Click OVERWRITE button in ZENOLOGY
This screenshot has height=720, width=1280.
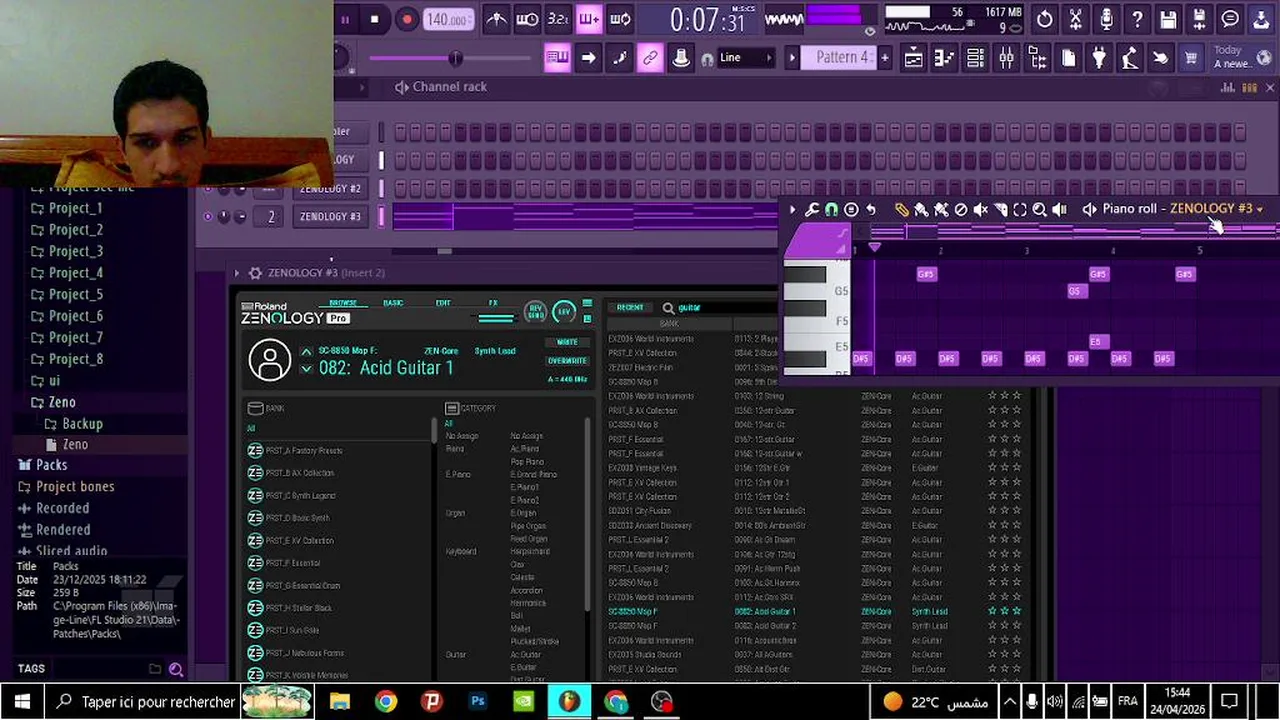(567, 361)
